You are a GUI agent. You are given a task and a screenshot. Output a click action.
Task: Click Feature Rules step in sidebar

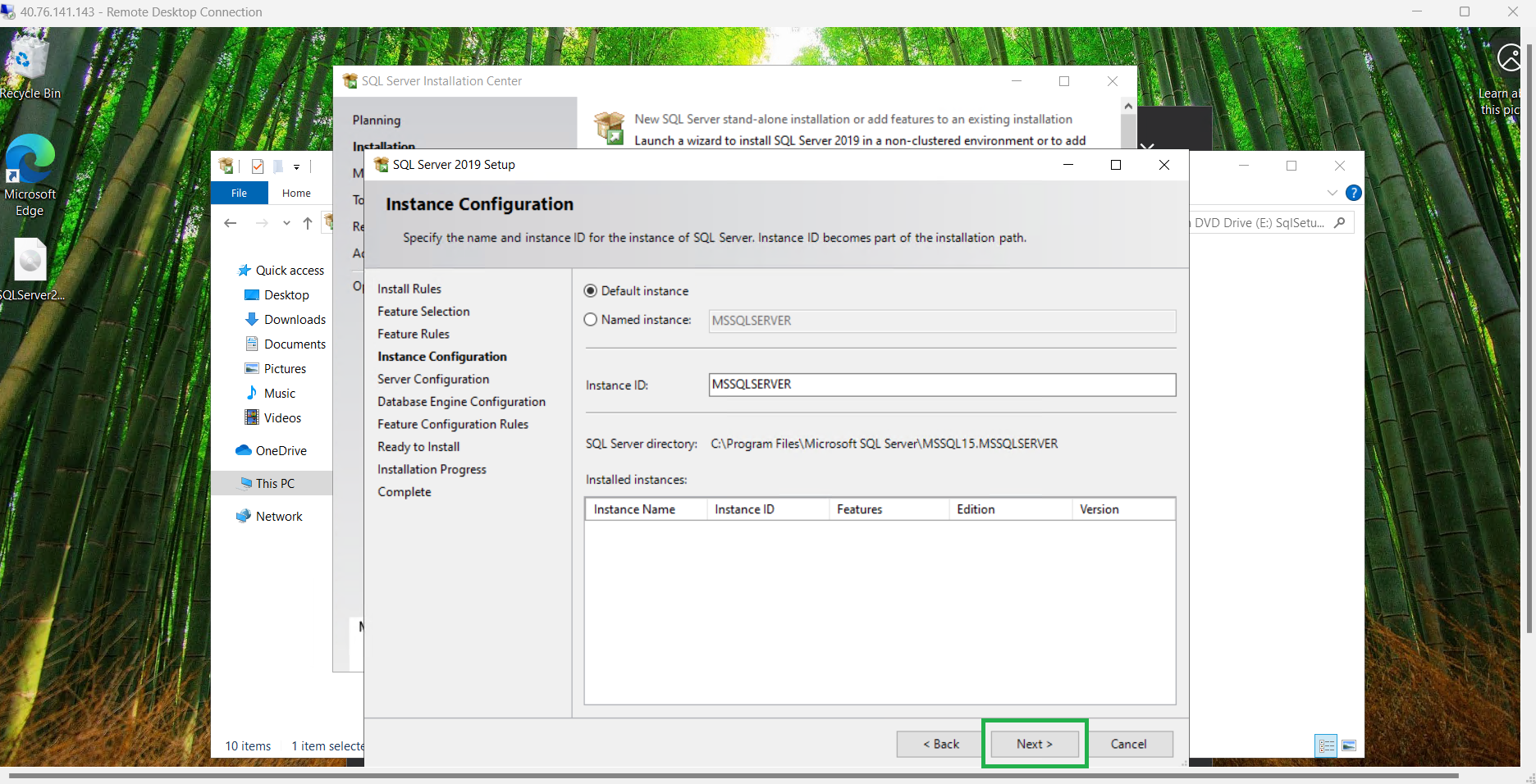click(x=414, y=334)
